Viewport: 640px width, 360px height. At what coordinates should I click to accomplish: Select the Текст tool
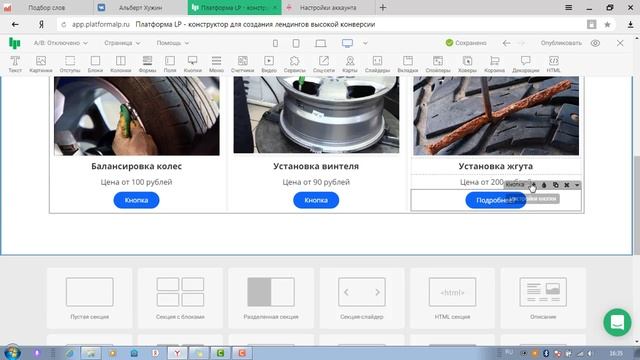coord(15,64)
